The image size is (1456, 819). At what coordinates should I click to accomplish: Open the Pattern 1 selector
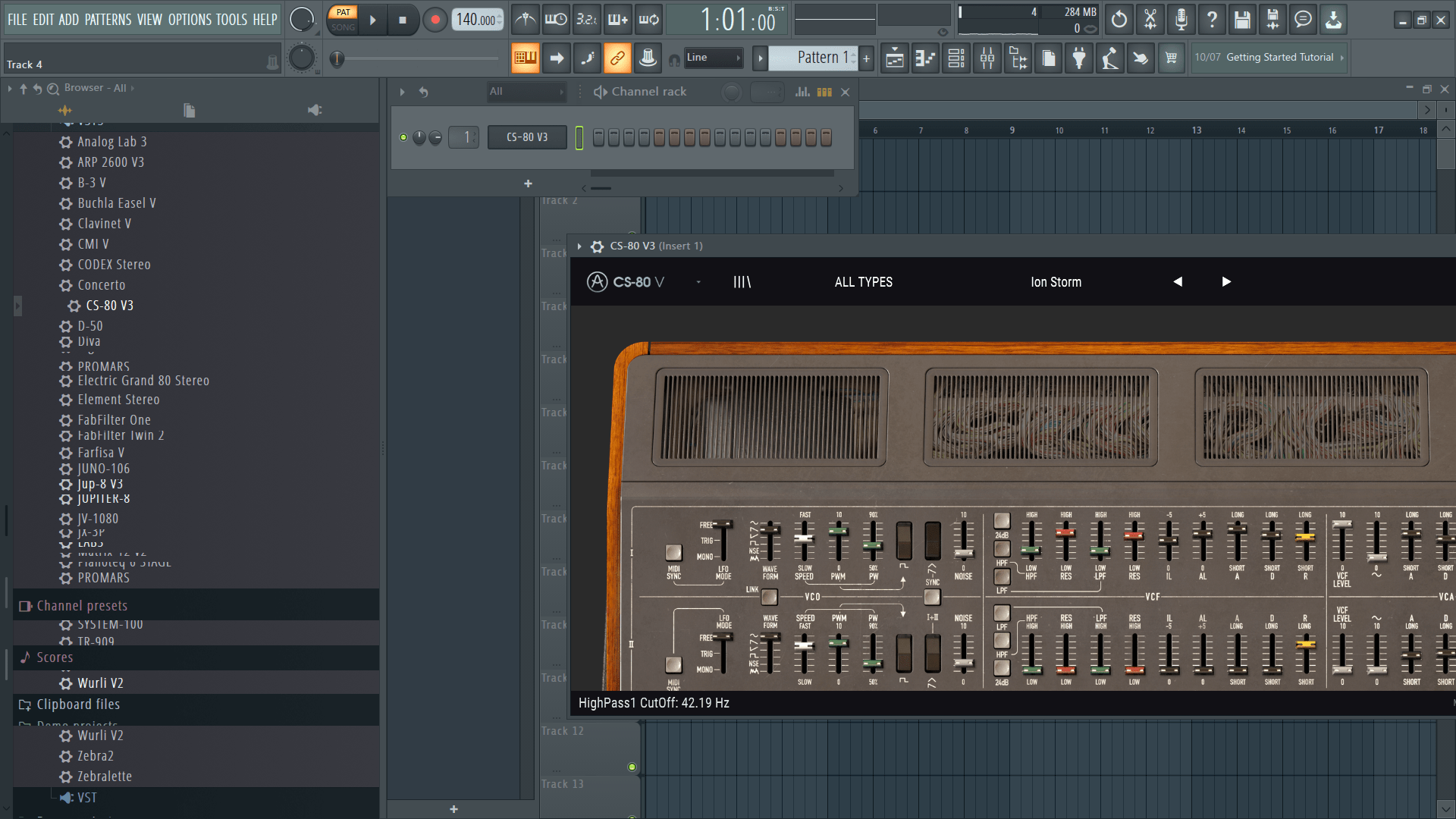817,58
